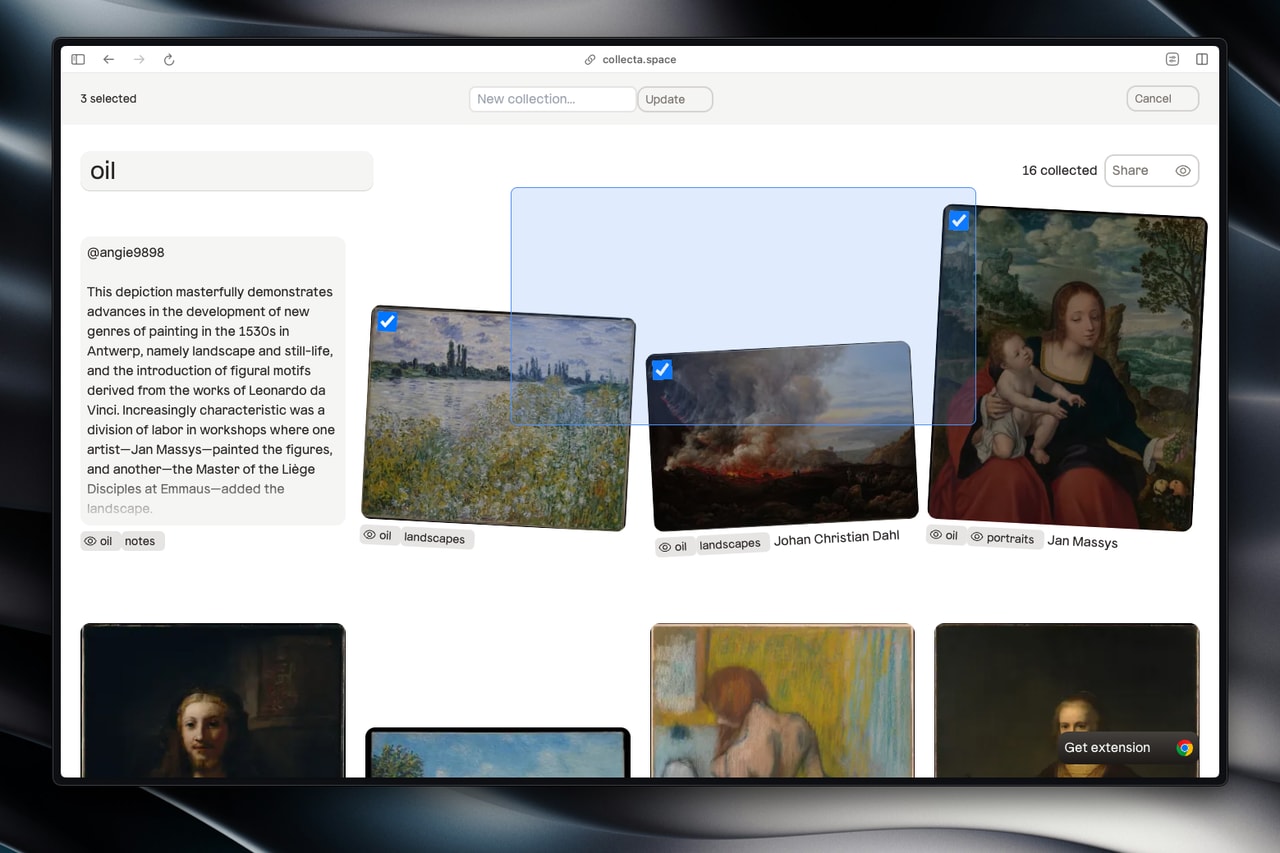Uncheck the Monet river landscape checkbox
Image resolution: width=1280 pixels, height=853 pixels.
(387, 321)
